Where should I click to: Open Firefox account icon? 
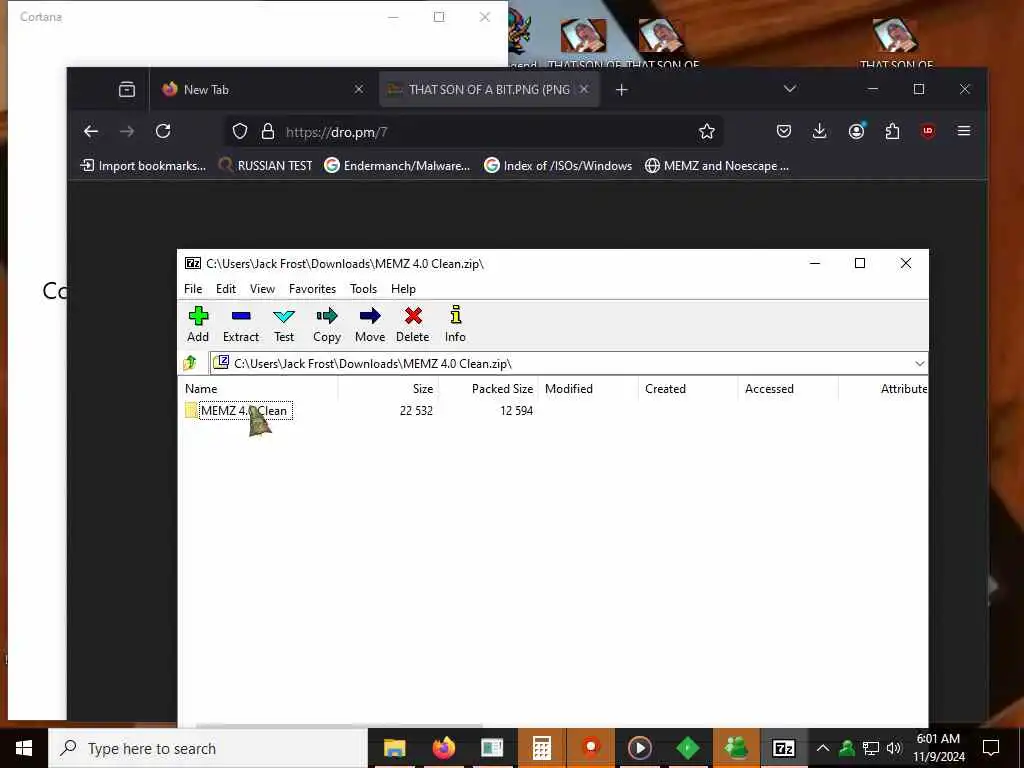click(x=856, y=131)
